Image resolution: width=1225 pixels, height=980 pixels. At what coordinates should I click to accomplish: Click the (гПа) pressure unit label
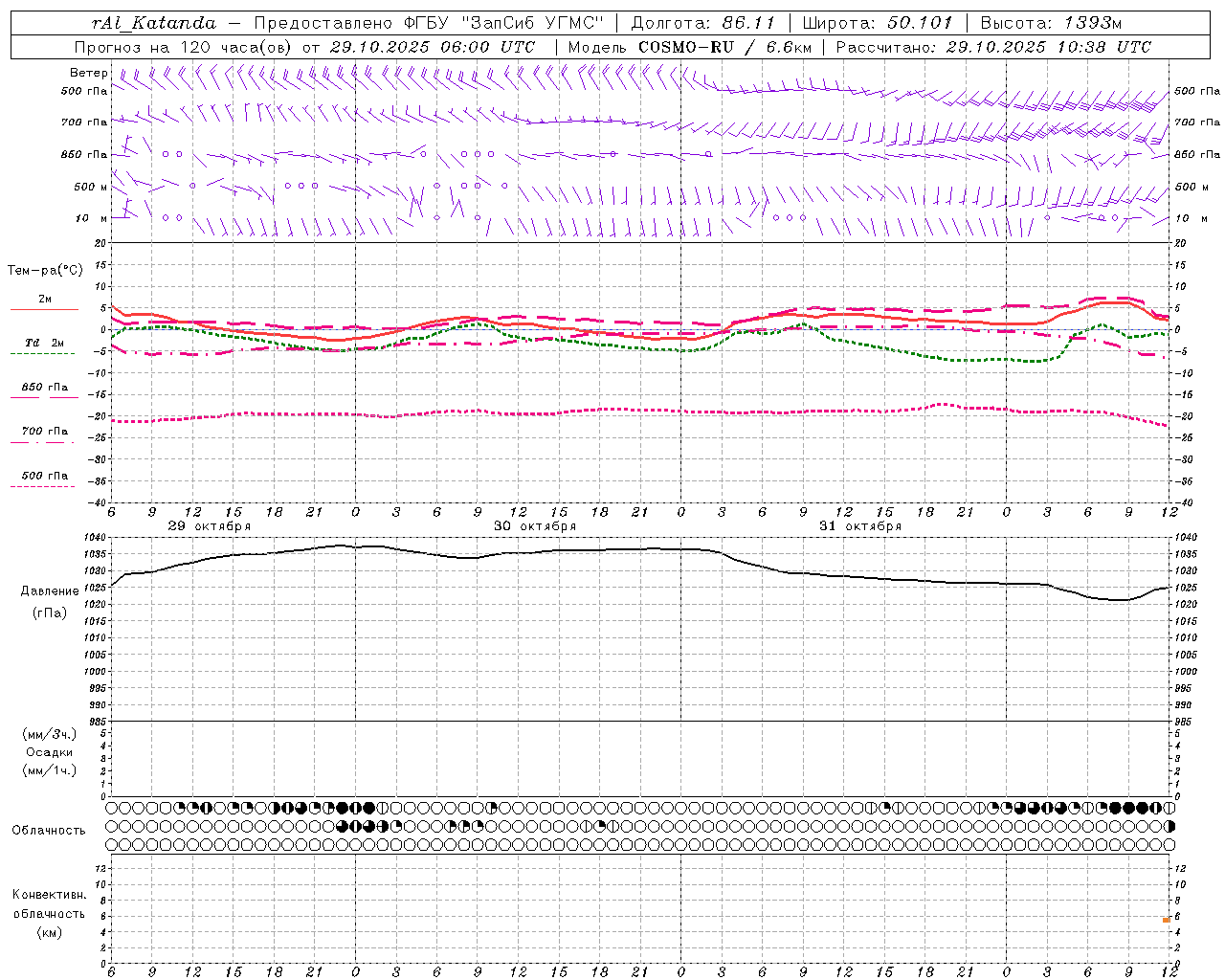click(x=50, y=612)
